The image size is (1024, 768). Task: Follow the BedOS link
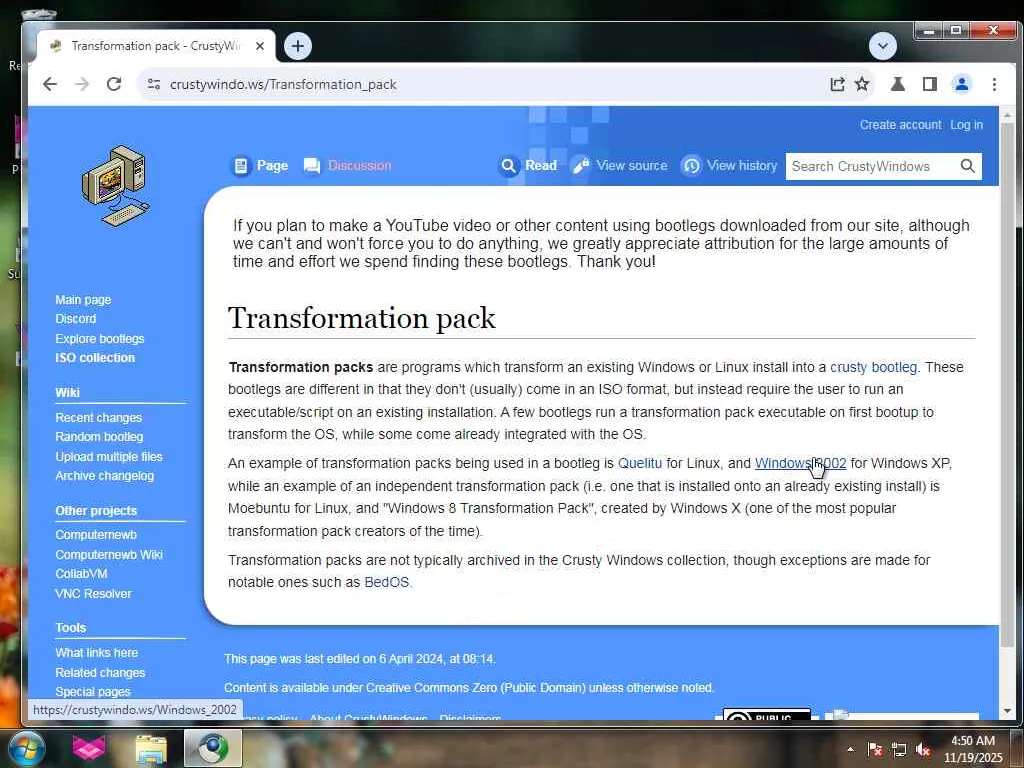point(387,582)
